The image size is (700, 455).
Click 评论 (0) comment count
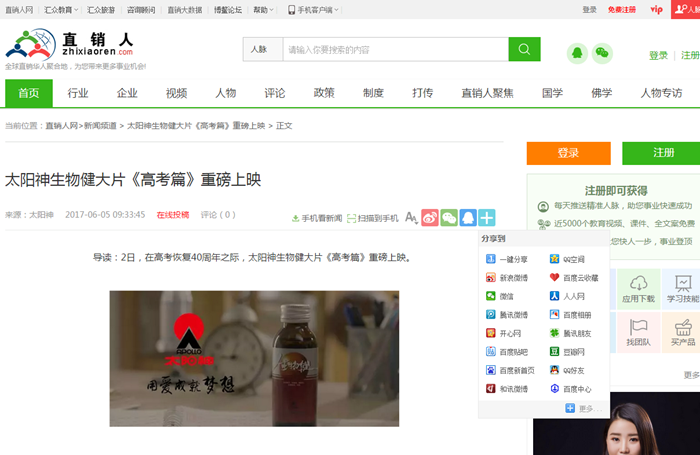[218, 215]
